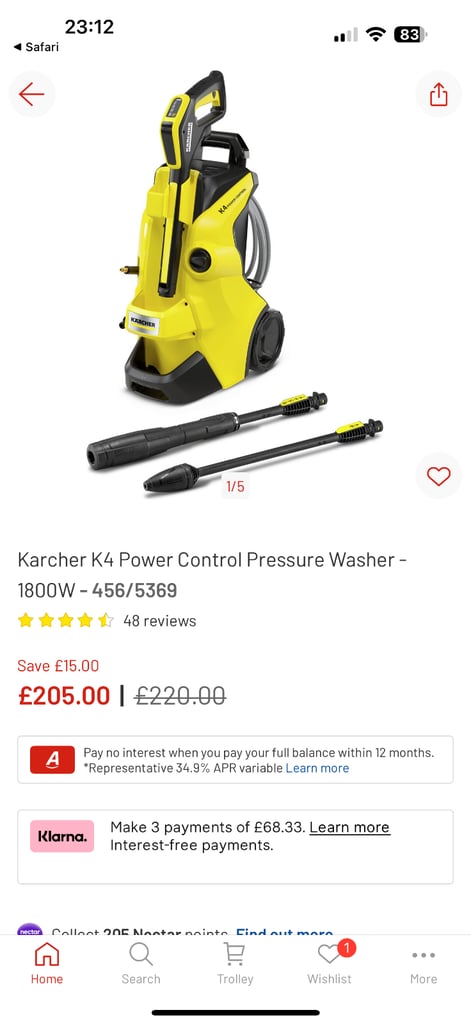The height and width of the screenshot is (1024, 471).
Task: Open the 48 reviews link
Action: [159, 620]
